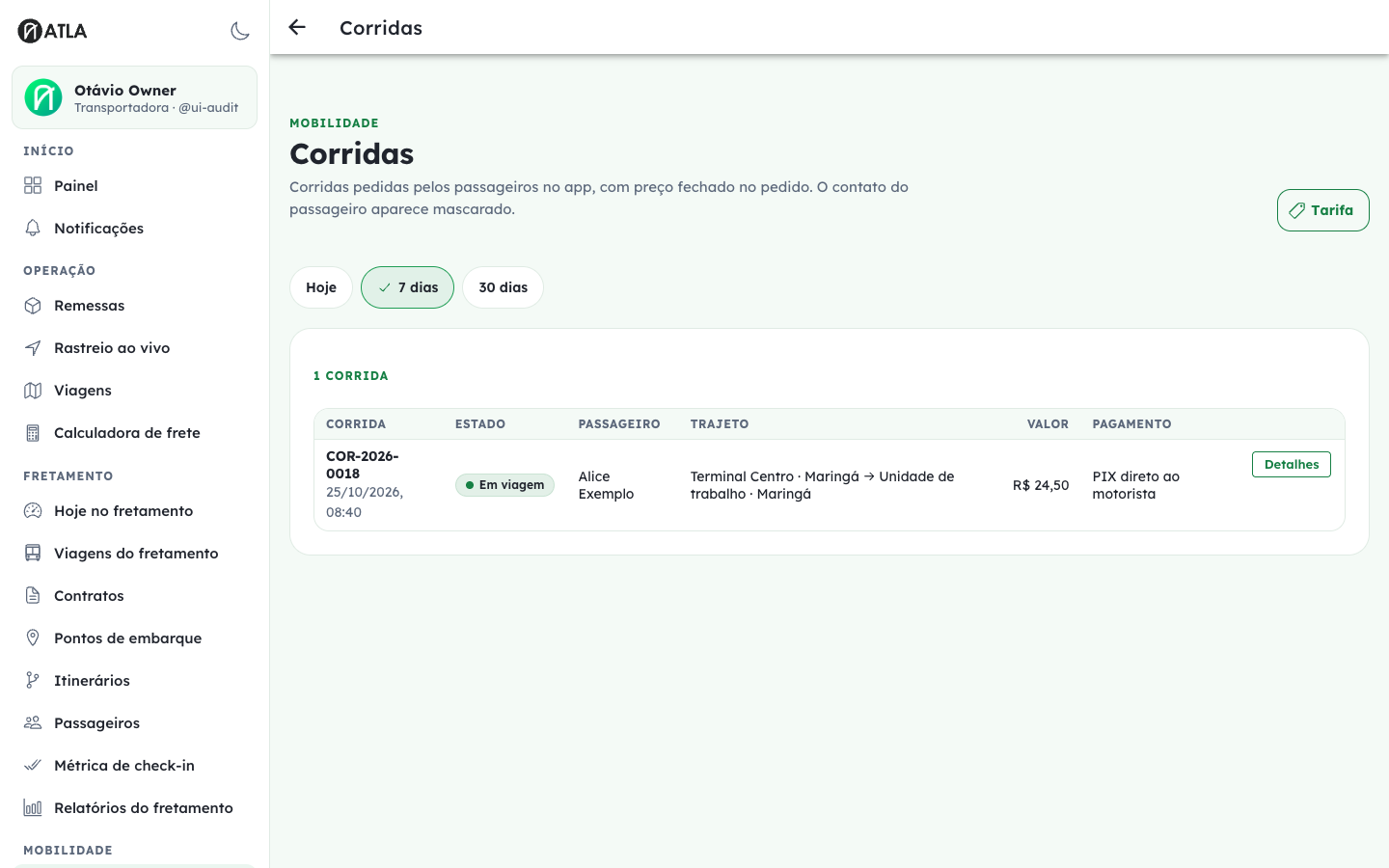The width and height of the screenshot is (1389, 868).
Task: Click the 25/10/2026, 08:40 timestamp
Action: click(x=365, y=502)
